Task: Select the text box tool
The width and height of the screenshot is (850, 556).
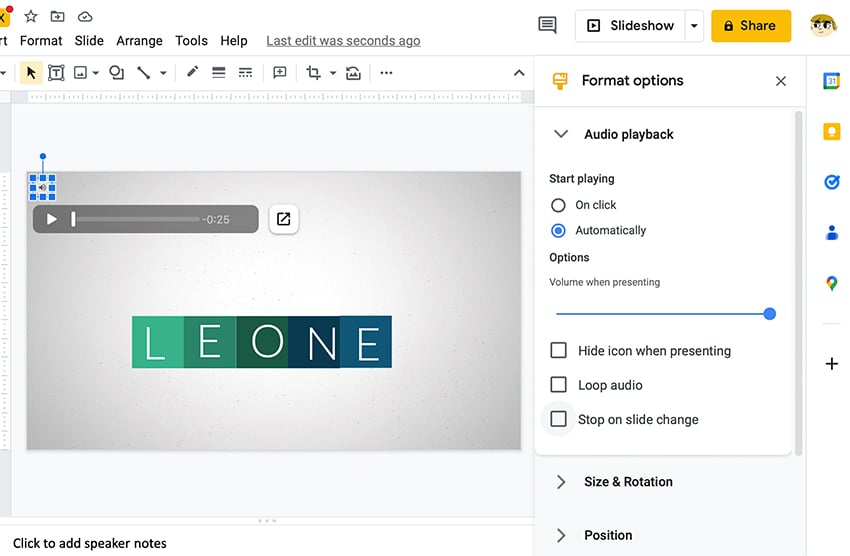Action: [56, 73]
